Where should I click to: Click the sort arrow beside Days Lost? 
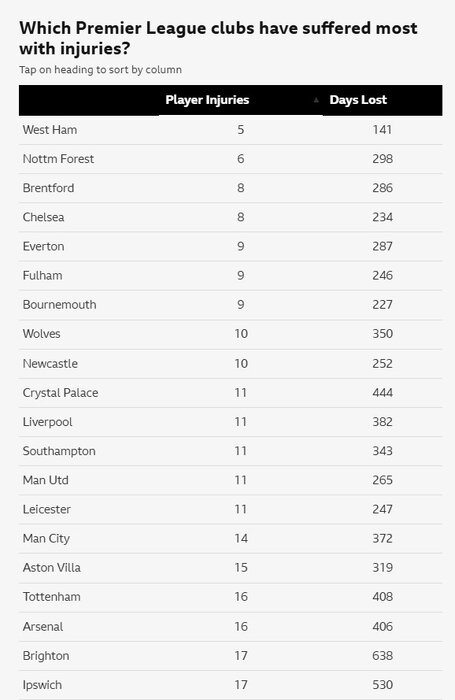[x=316, y=100]
